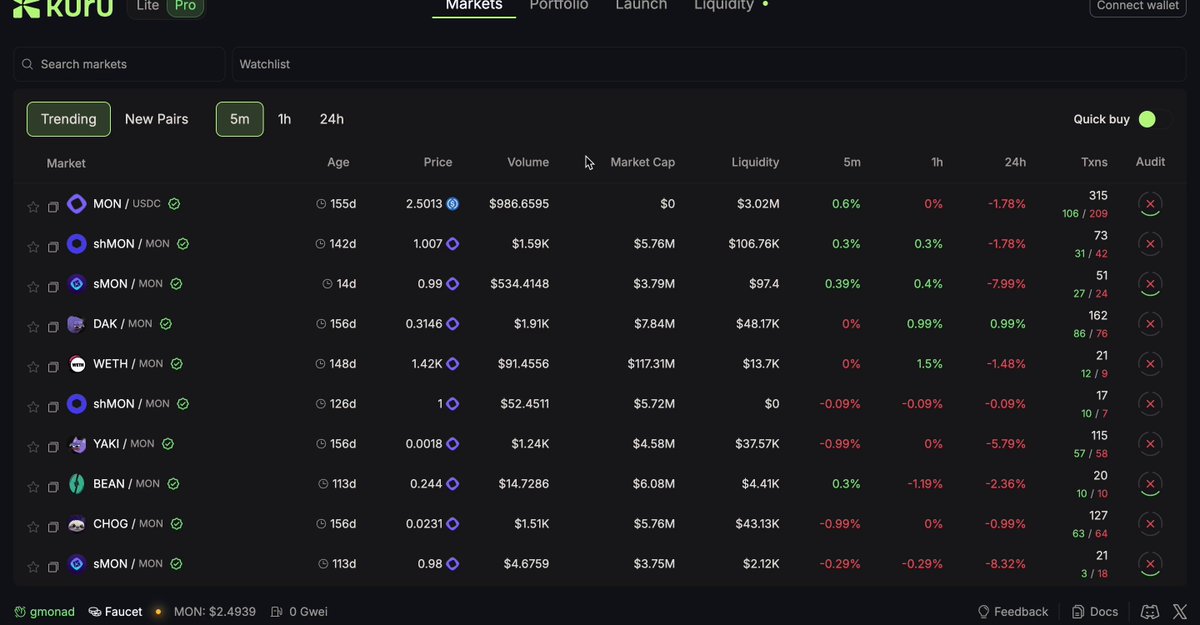This screenshot has width=1200, height=625.
Task: Sort by the Price column header
Action: [x=438, y=162]
